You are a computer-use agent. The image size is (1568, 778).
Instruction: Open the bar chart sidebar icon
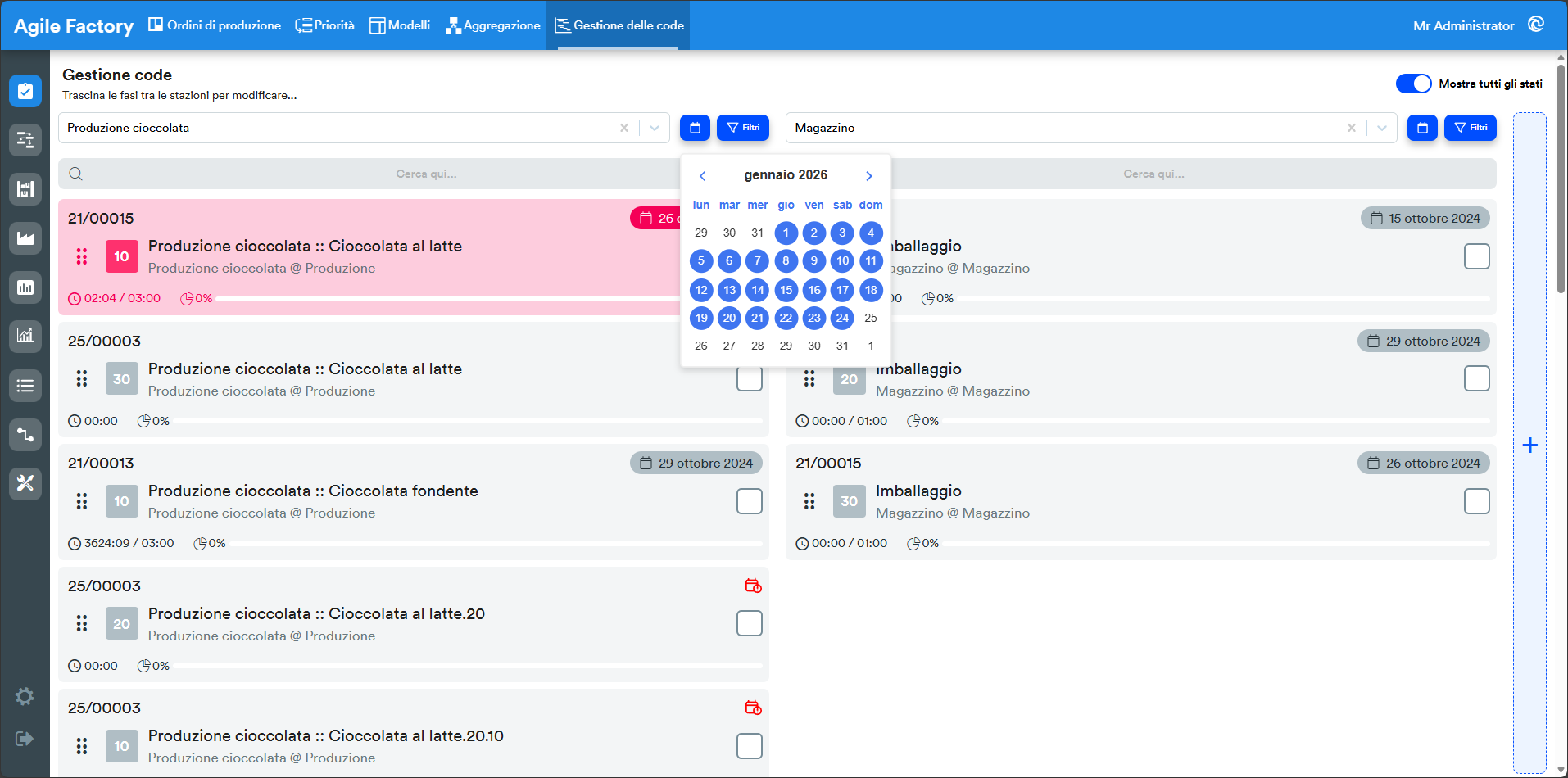pyautogui.click(x=25, y=287)
